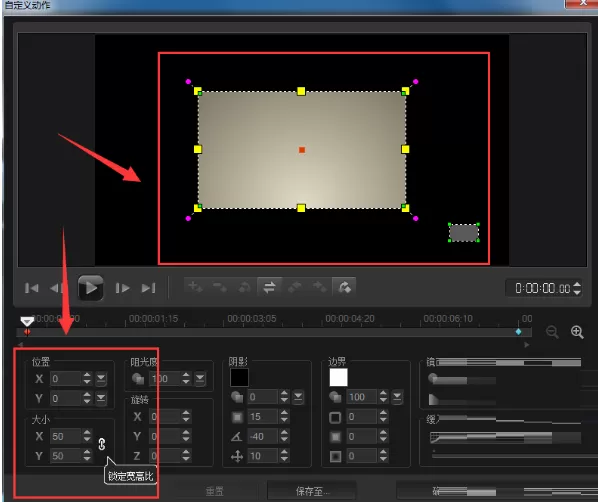Image resolution: width=598 pixels, height=502 pixels.
Task: Click the border size field
Action: point(362,417)
